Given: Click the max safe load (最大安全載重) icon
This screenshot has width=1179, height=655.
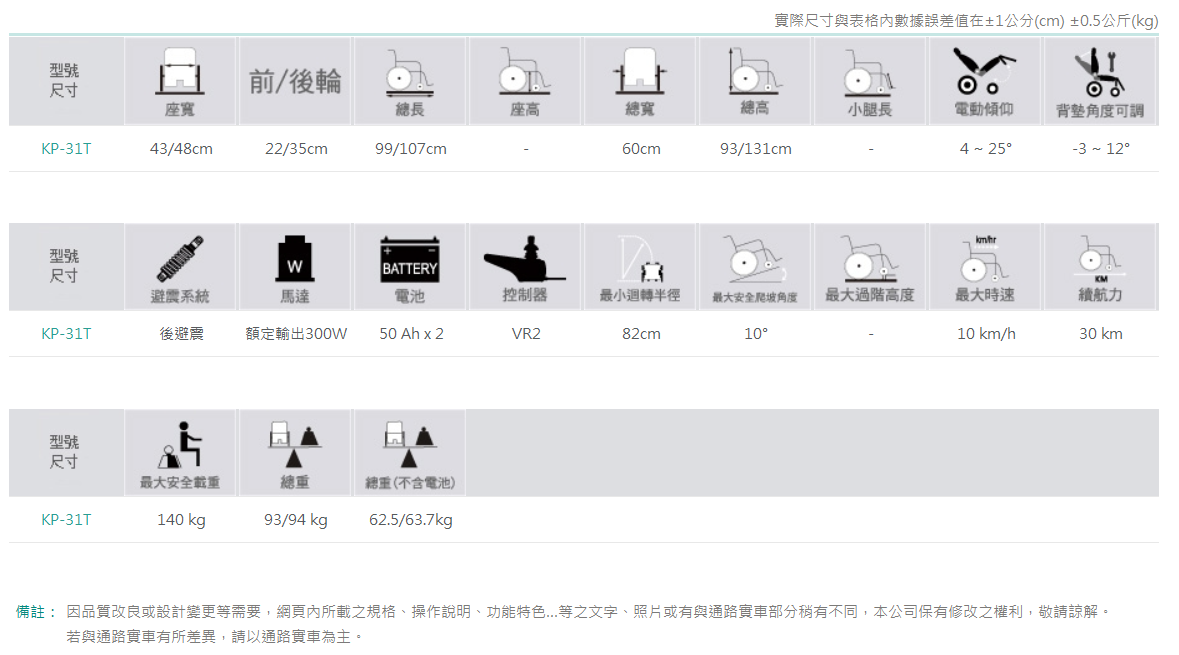Looking at the screenshot, I should point(180,444).
